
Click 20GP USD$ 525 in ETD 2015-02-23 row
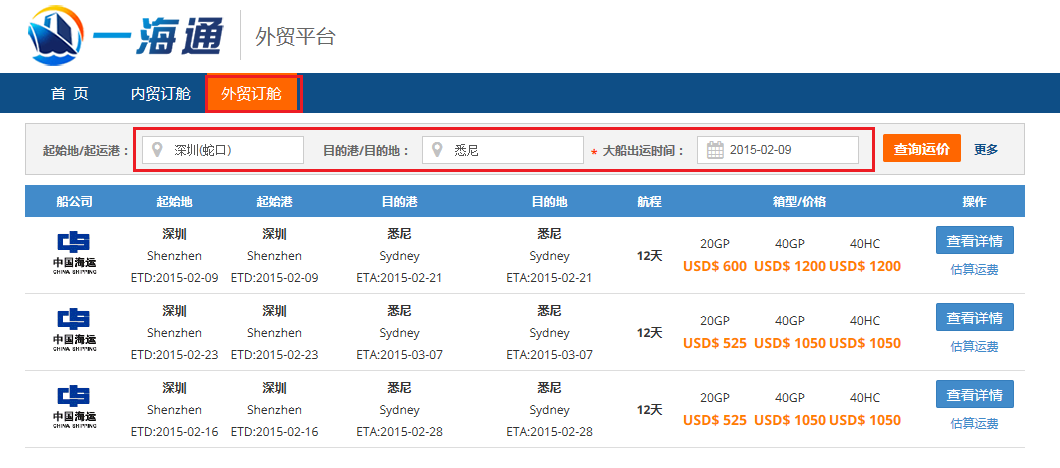(715, 344)
